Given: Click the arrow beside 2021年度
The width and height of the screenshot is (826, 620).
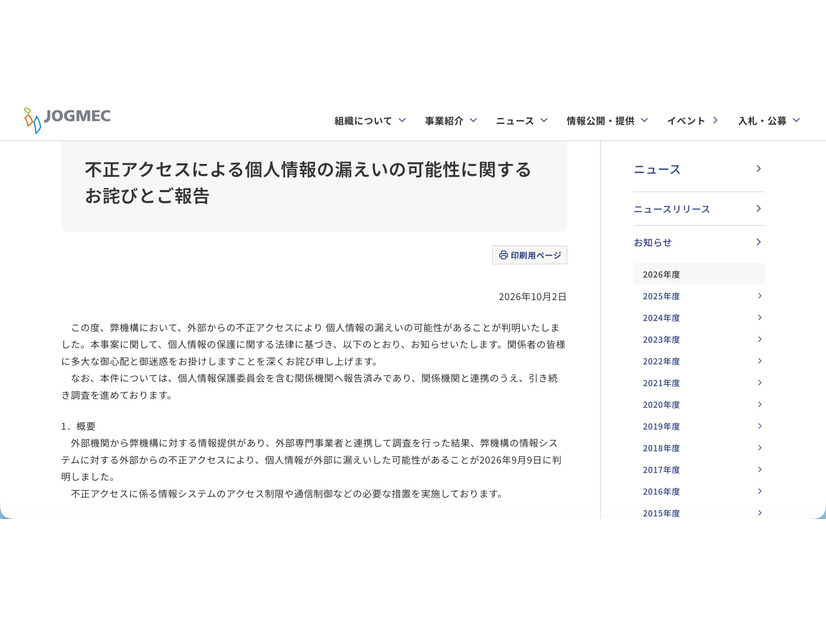Looking at the screenshot, I should coord(760,382).
